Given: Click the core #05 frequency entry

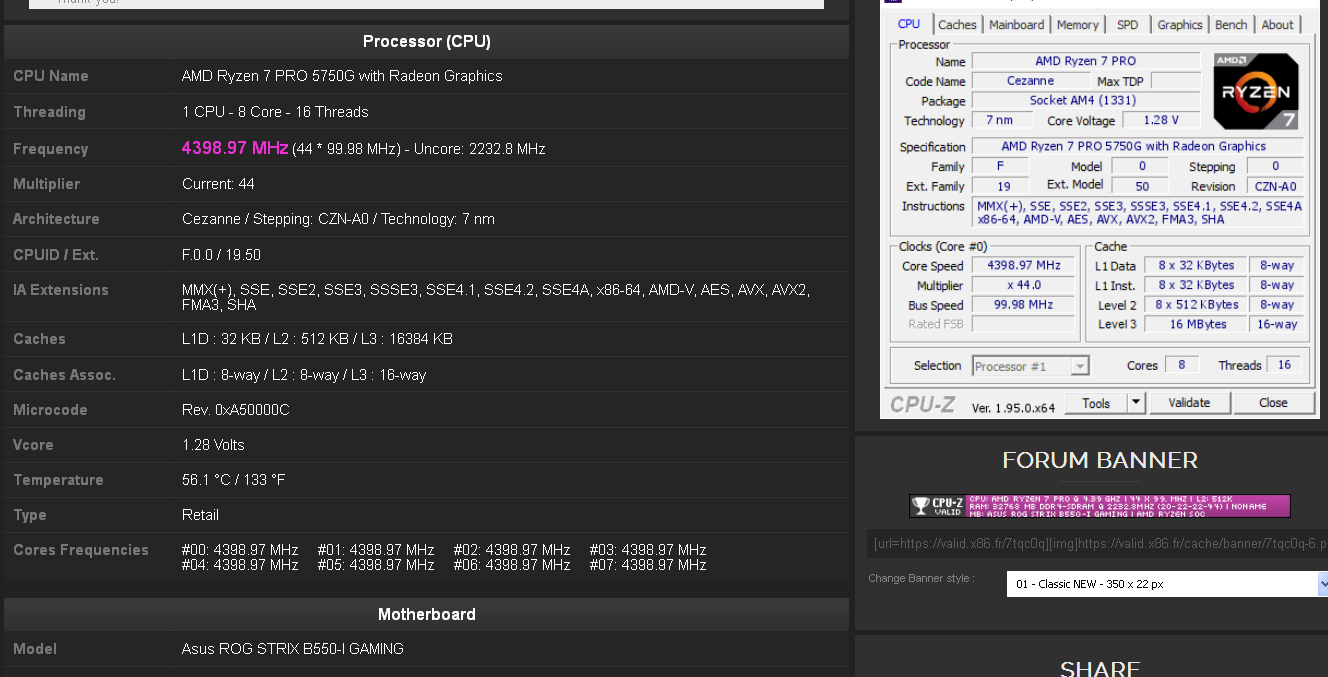Looking at the screenshot, I should tap(376, 565).
